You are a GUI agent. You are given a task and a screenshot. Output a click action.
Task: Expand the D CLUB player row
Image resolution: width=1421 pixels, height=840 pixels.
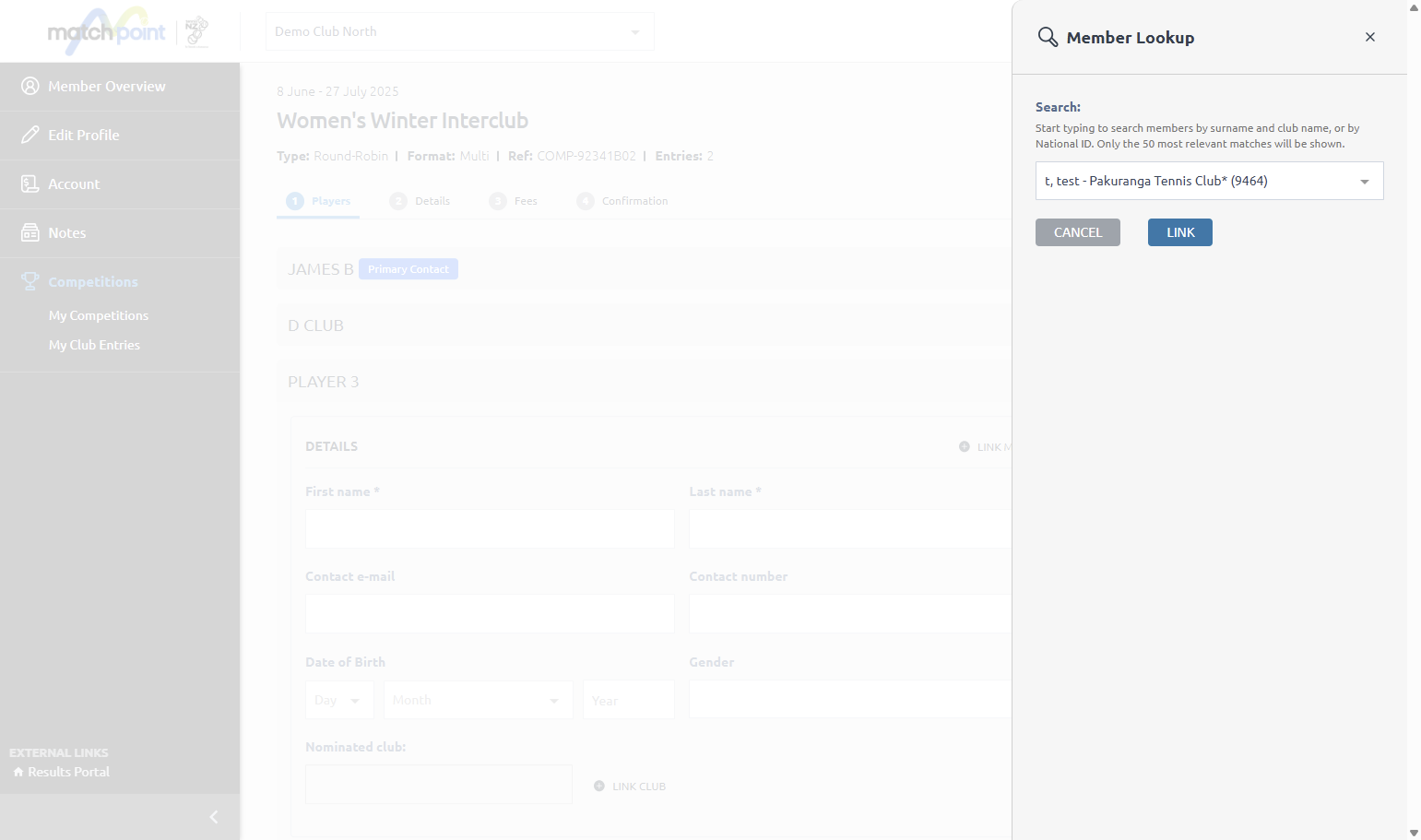click(x=644, y=325)
